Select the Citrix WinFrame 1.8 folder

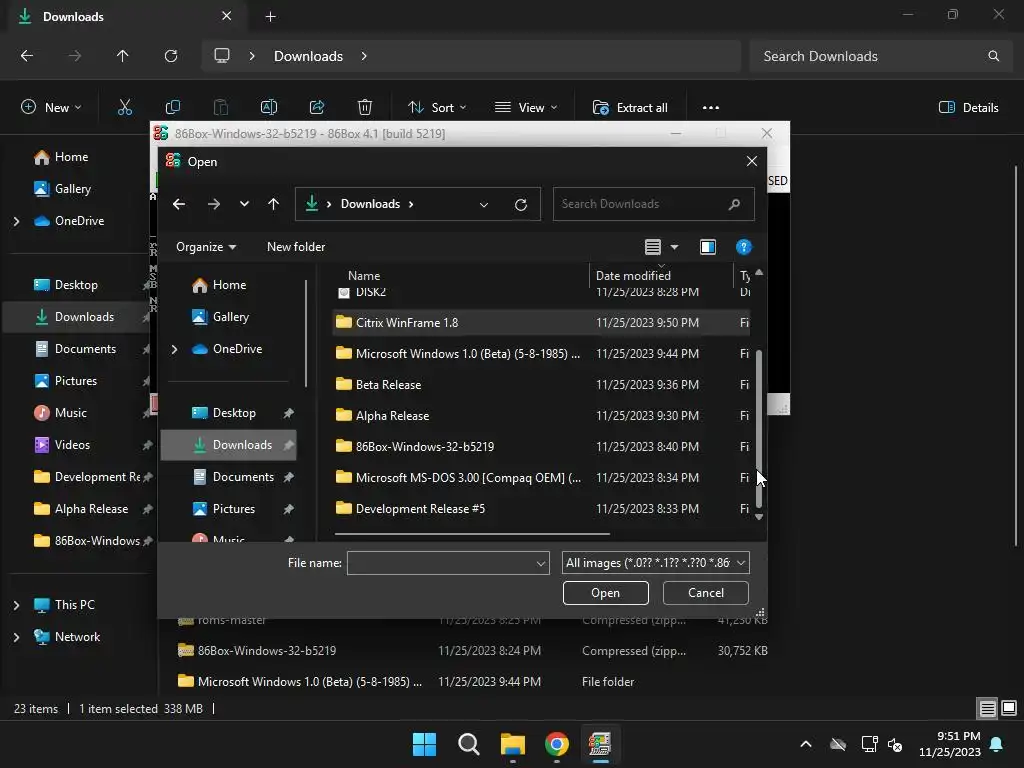[x=541, y=323]
